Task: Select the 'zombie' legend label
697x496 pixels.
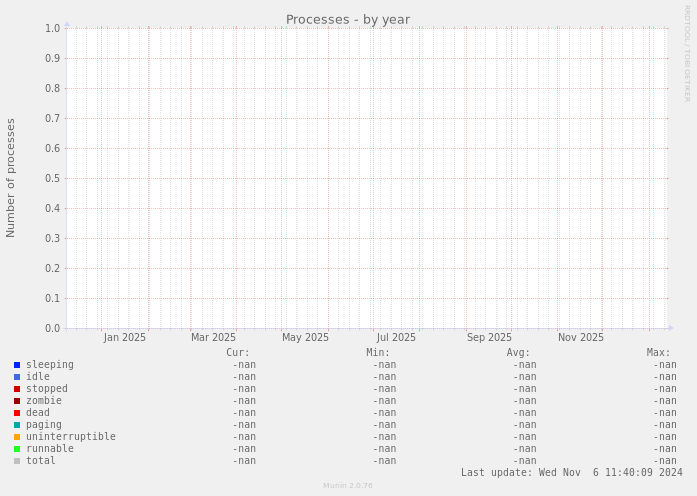Action: (x=44, y=401)
